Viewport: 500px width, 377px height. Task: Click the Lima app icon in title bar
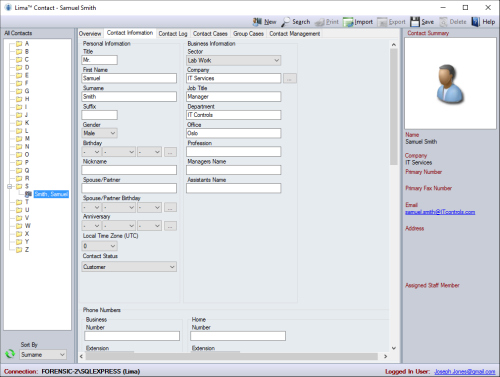8,7
